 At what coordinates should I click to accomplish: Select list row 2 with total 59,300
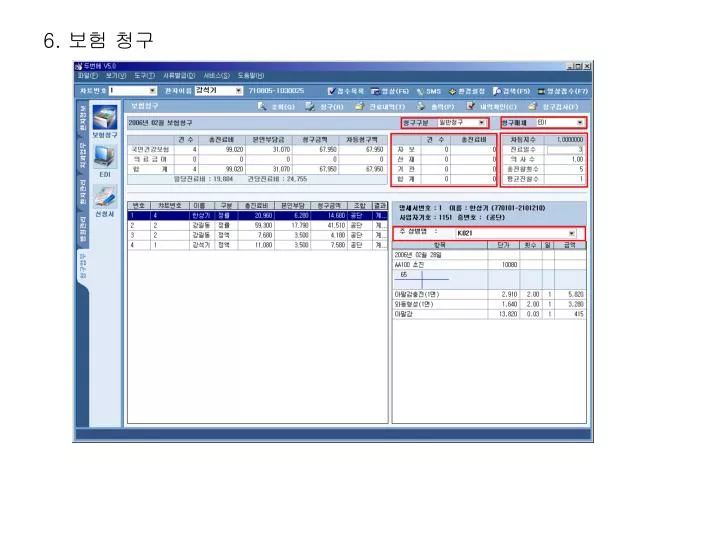pyautogui.click(x=257, y=225)
